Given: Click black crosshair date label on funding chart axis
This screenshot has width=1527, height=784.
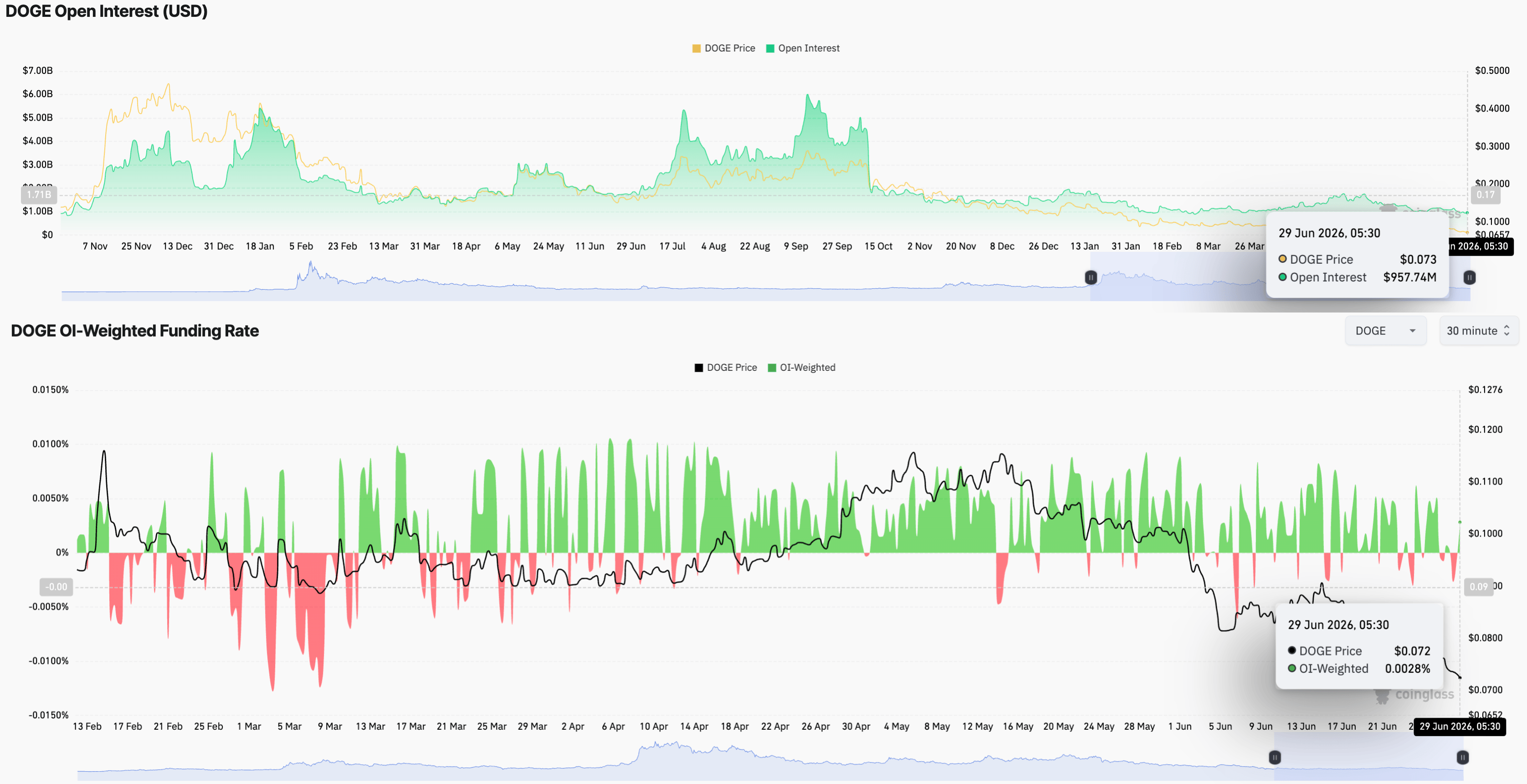Looking at the screenshot, I should pos(1460,727).
